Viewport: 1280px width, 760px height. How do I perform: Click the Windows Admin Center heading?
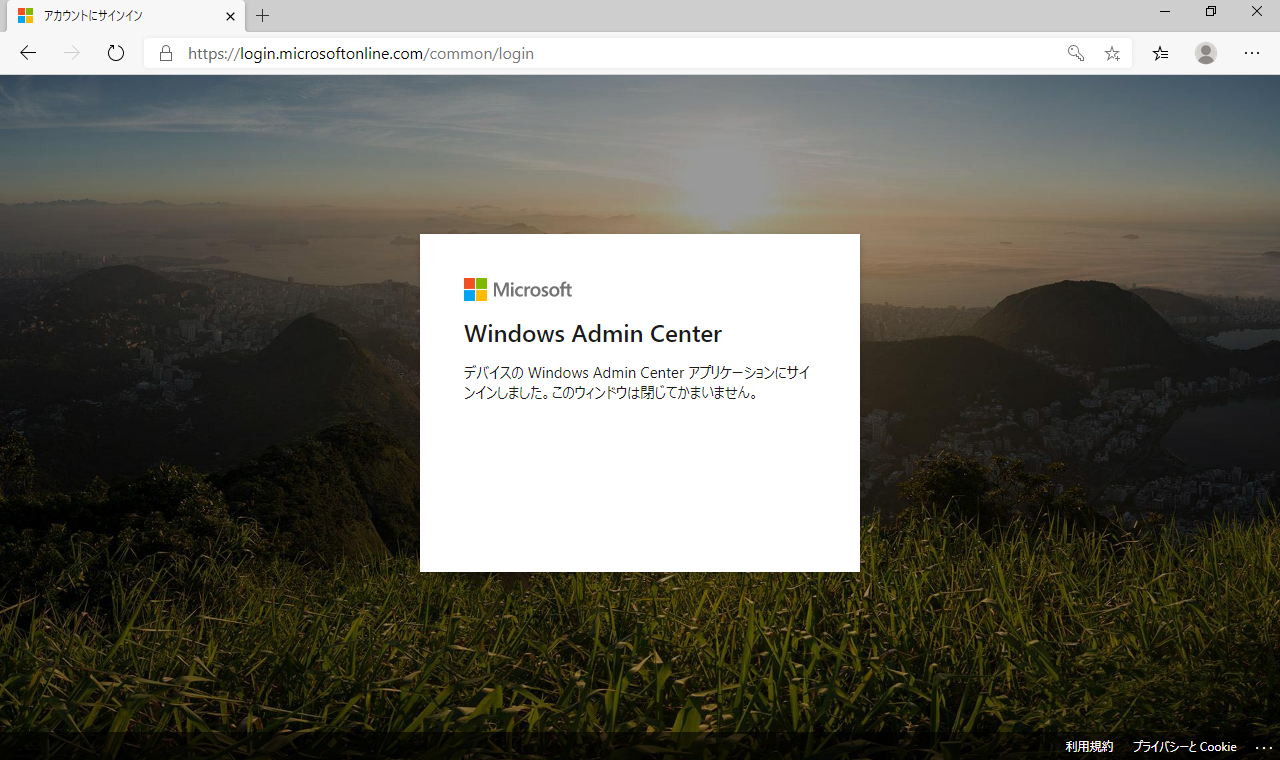click(593, 333)
